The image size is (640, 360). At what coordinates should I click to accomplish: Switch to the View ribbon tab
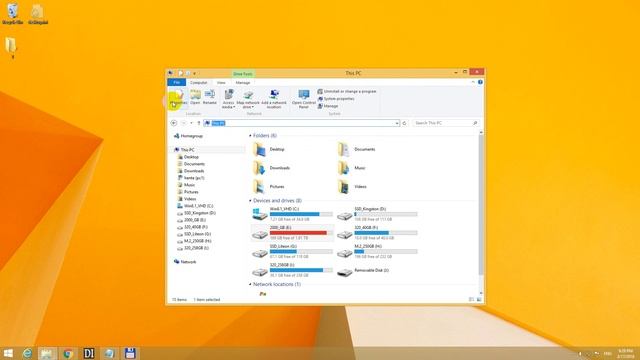tap(221, 82)
